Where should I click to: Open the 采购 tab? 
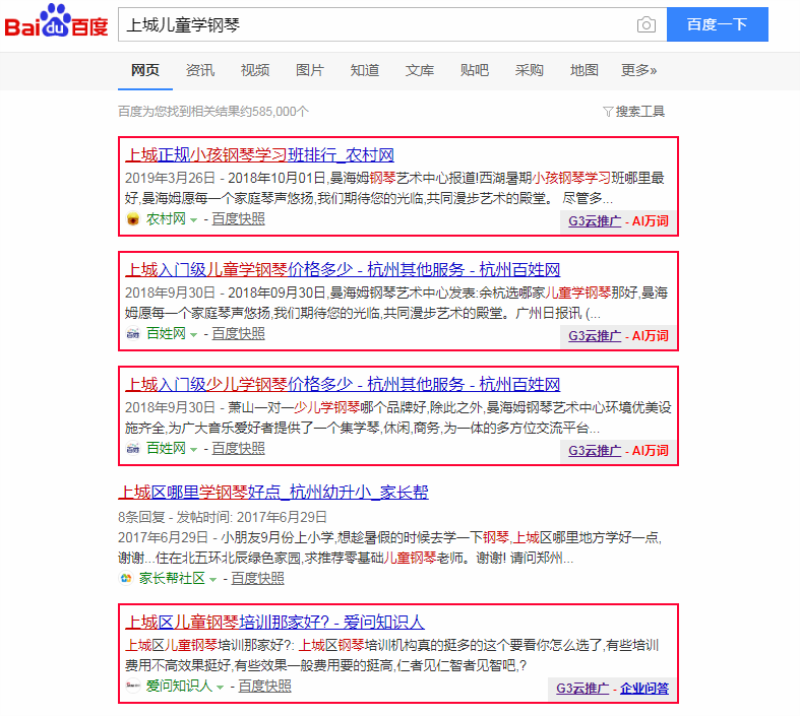click(529, 70)
